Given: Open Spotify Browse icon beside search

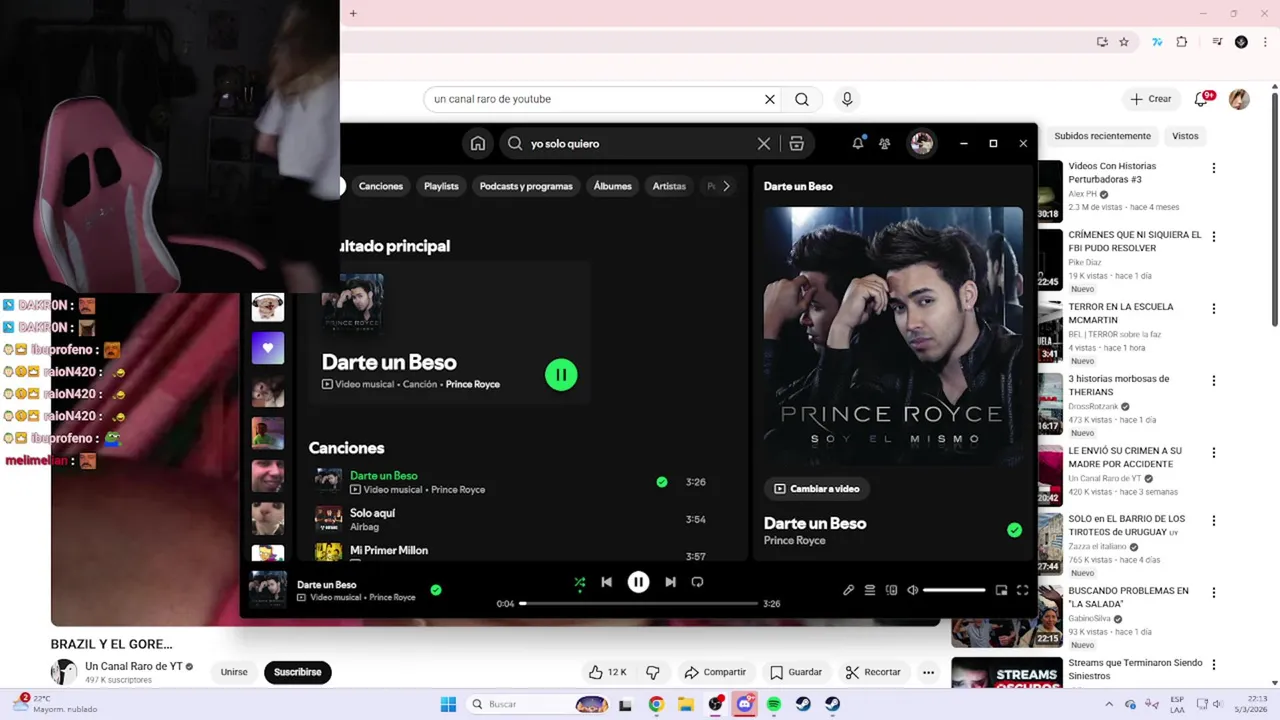Looking at the screenshot, I should click(x=797, y=143).
